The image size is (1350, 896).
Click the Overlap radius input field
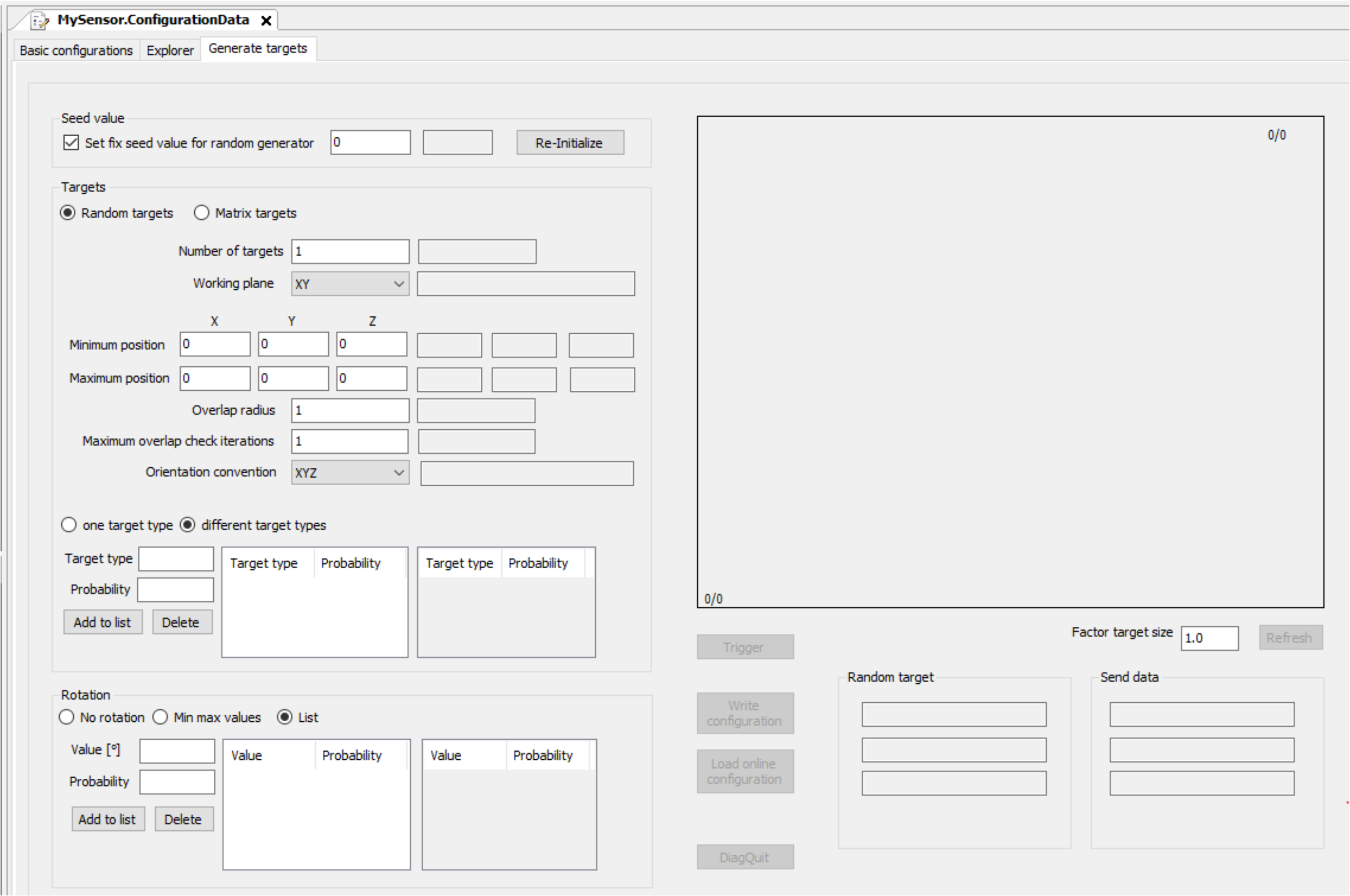point(350,410)
